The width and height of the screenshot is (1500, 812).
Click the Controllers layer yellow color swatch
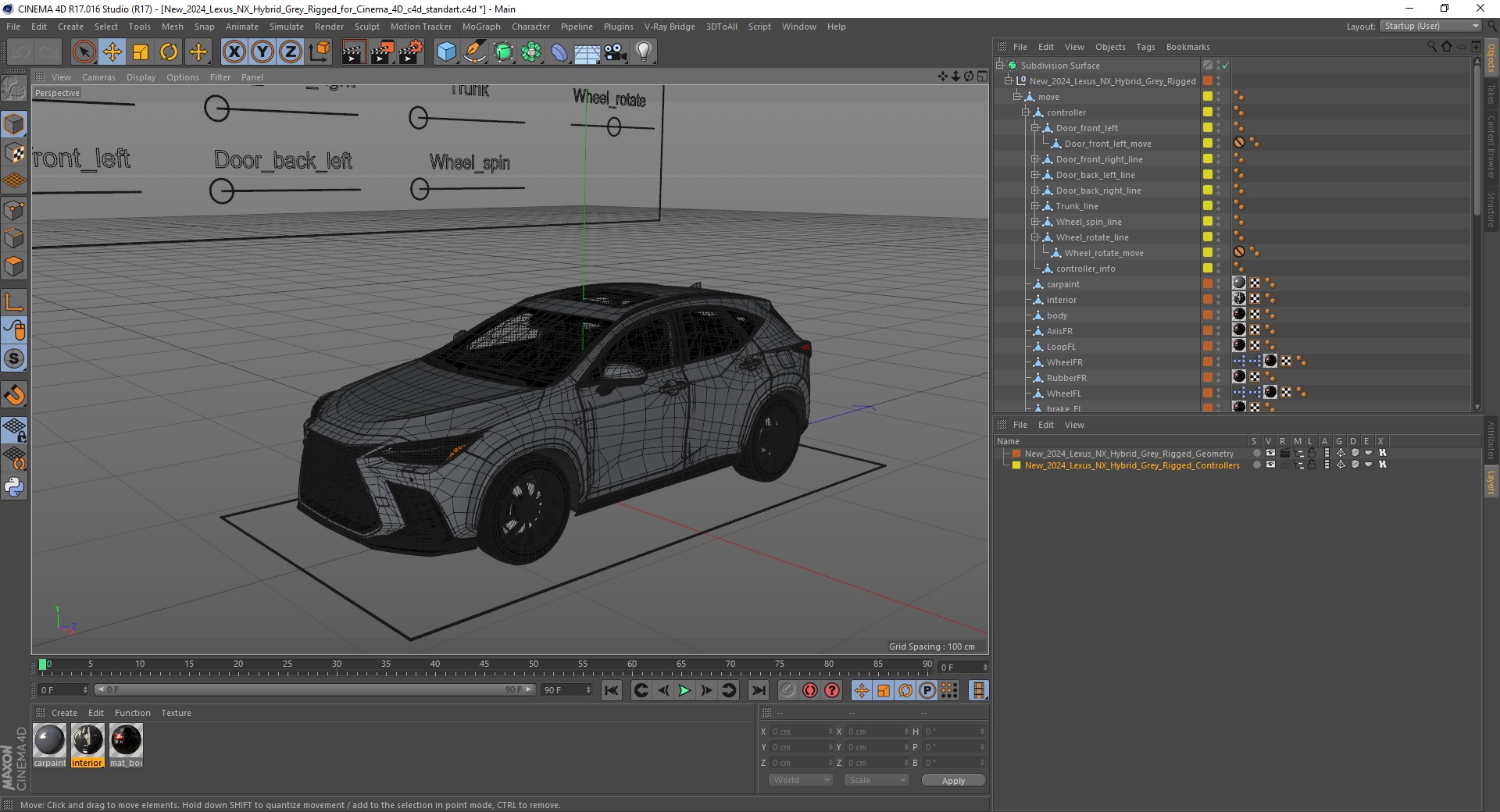click(x=1016, y=465)
